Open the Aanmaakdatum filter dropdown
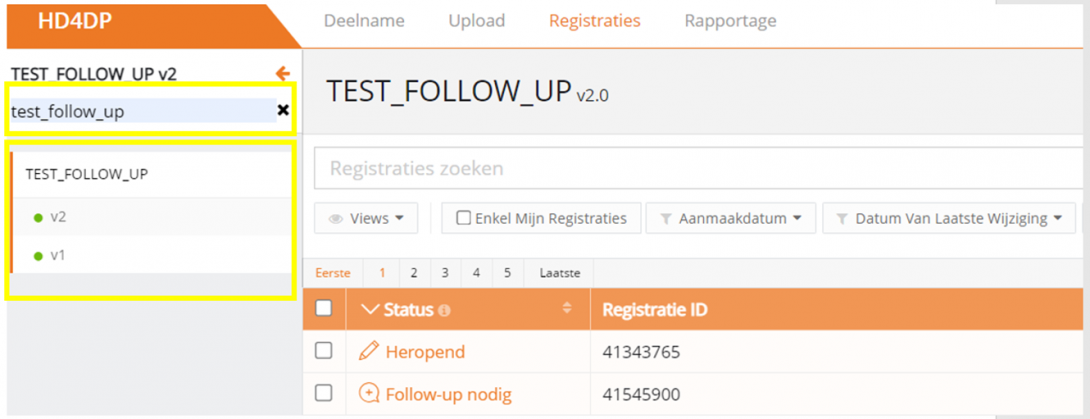The height and width of the screenshot is (419, 1090). click(730, 218)
